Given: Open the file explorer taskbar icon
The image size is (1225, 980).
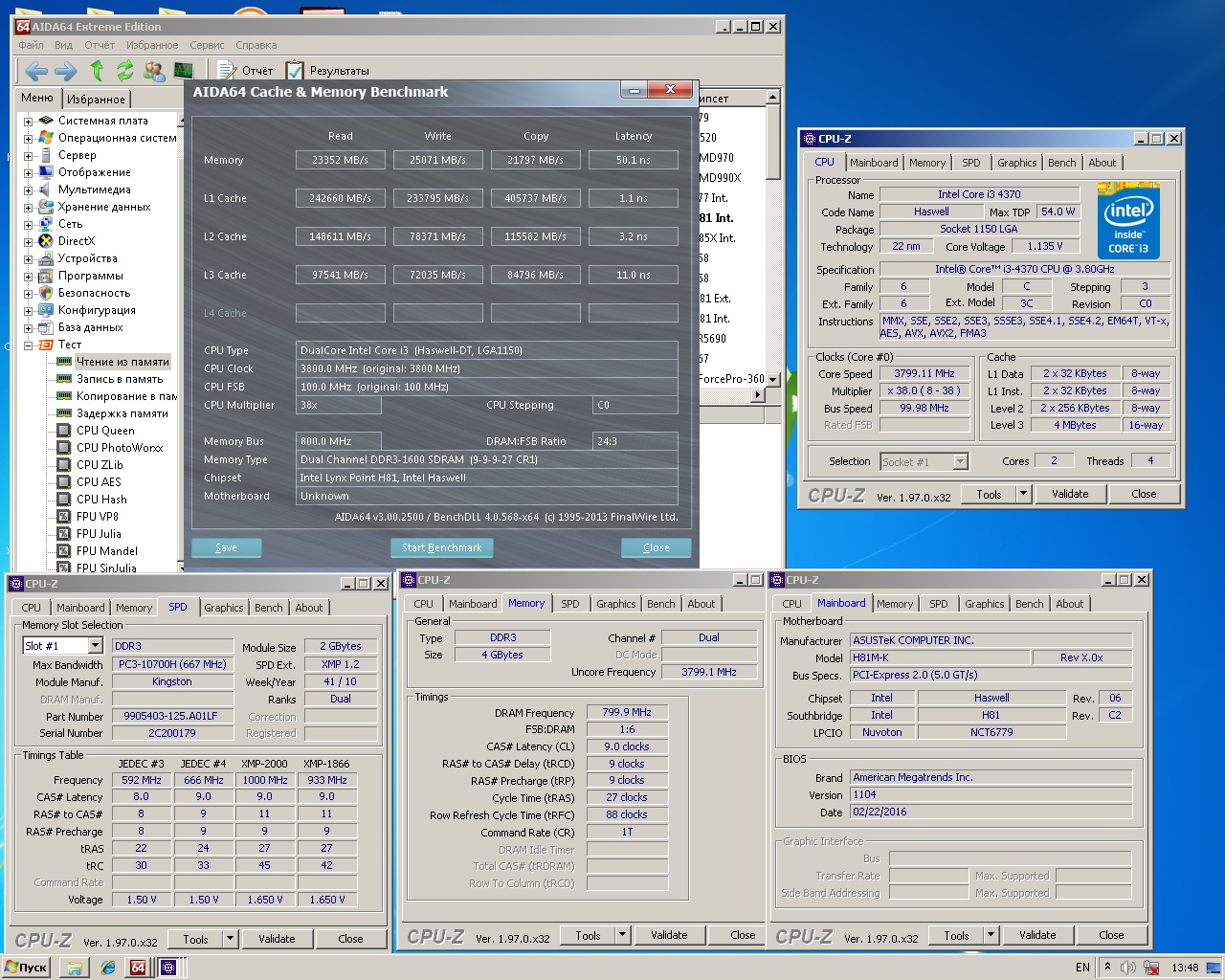Looking at the screenshot, I should coord(74,968).
